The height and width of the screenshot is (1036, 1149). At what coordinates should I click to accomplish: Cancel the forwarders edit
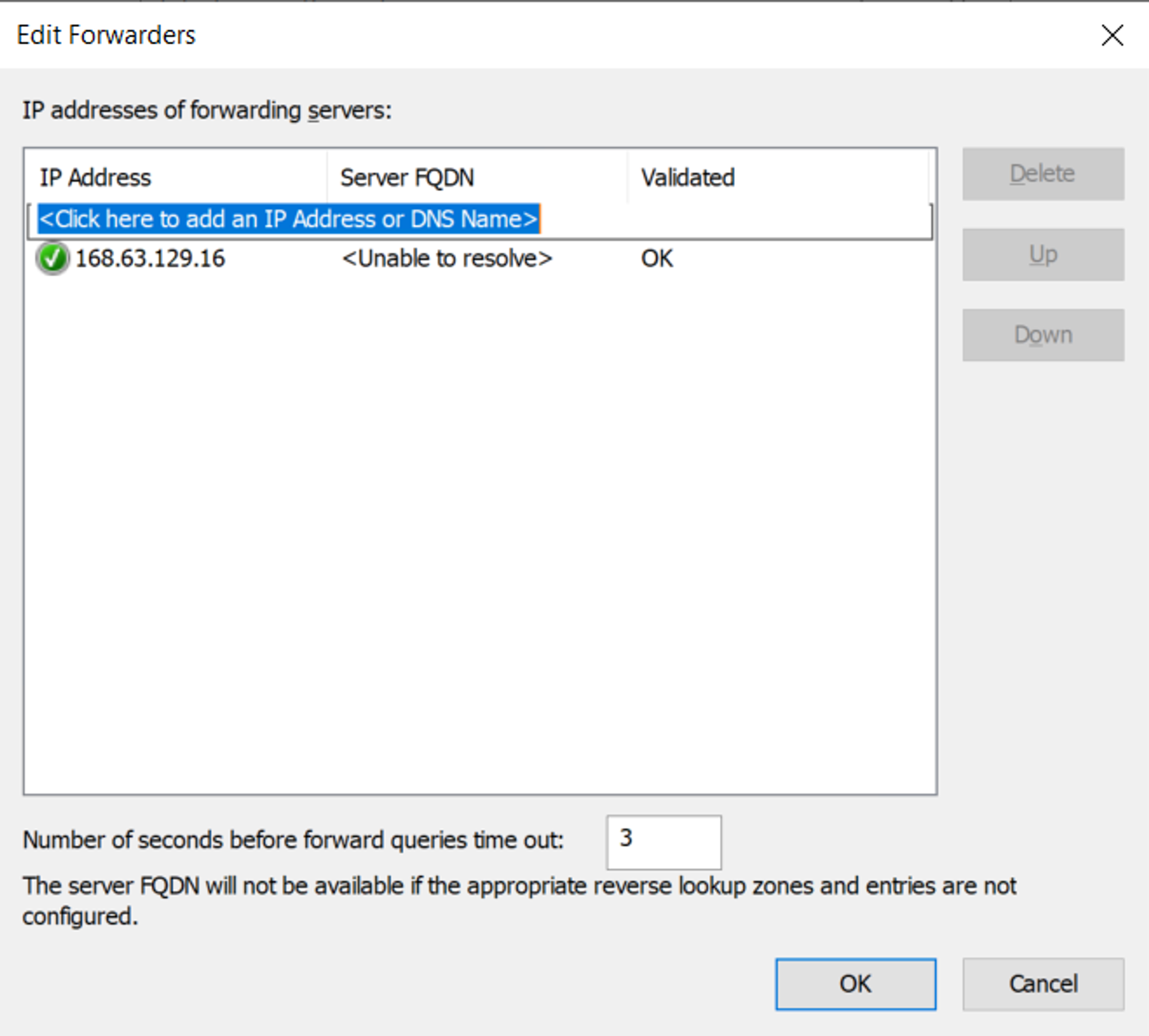point(1043,984)
